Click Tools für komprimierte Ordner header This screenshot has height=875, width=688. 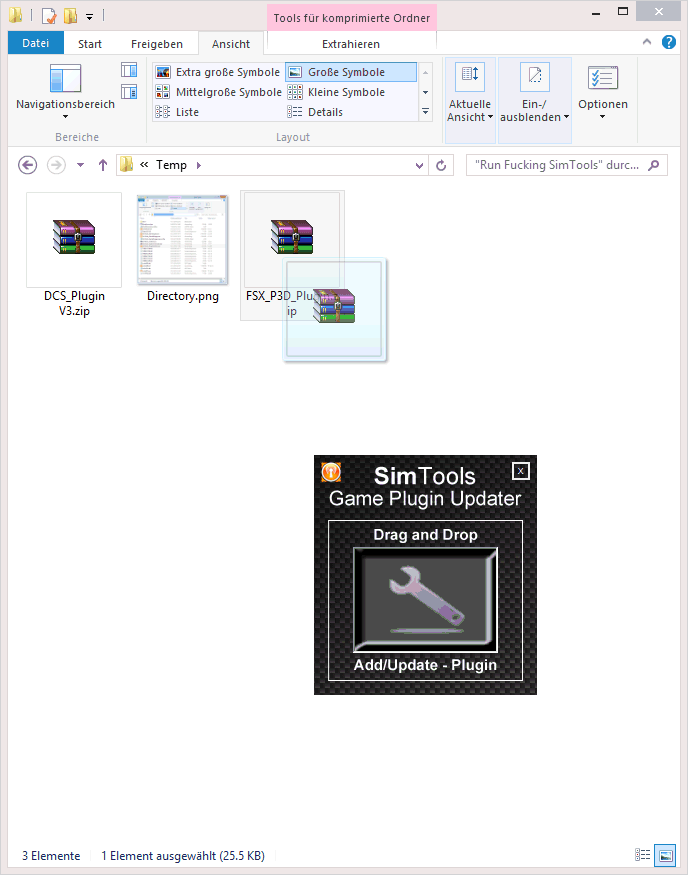352,18
